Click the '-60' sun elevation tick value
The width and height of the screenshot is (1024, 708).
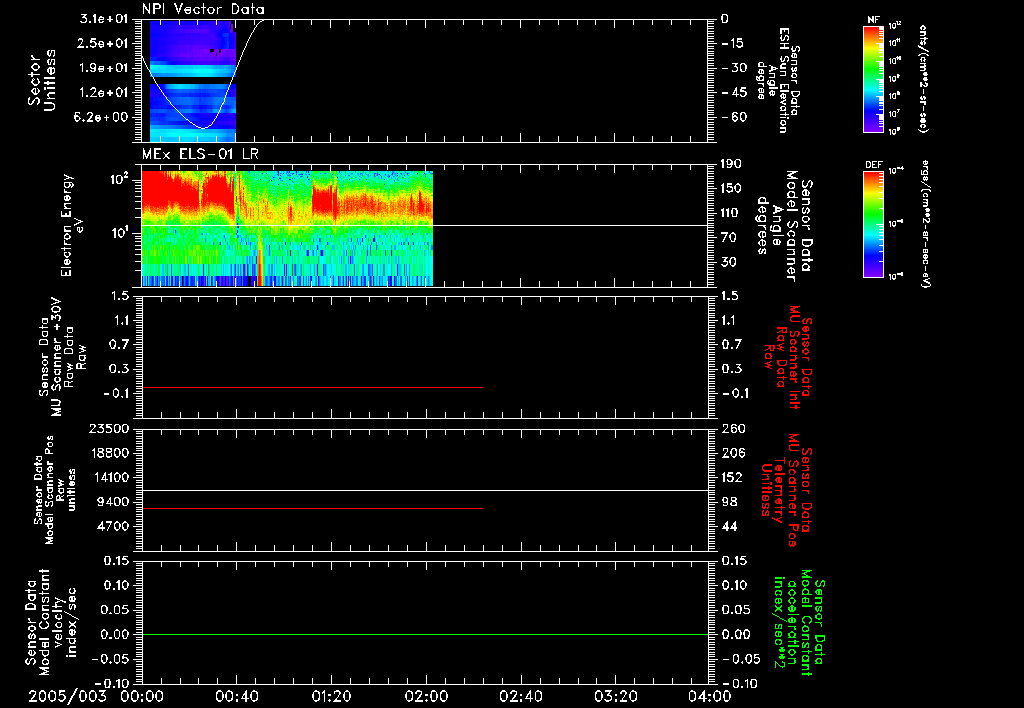click(x=734, y=117)
